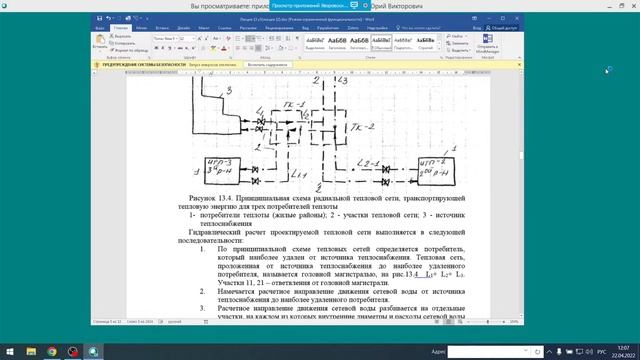Close the security warning bar
Screen dimensions: 640x360
tap(519, 65)
